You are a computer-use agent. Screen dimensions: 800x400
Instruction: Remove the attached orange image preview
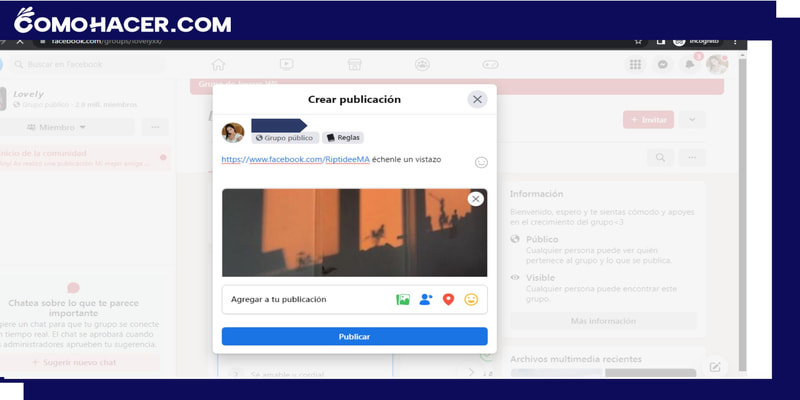click(x=476, y=199)
